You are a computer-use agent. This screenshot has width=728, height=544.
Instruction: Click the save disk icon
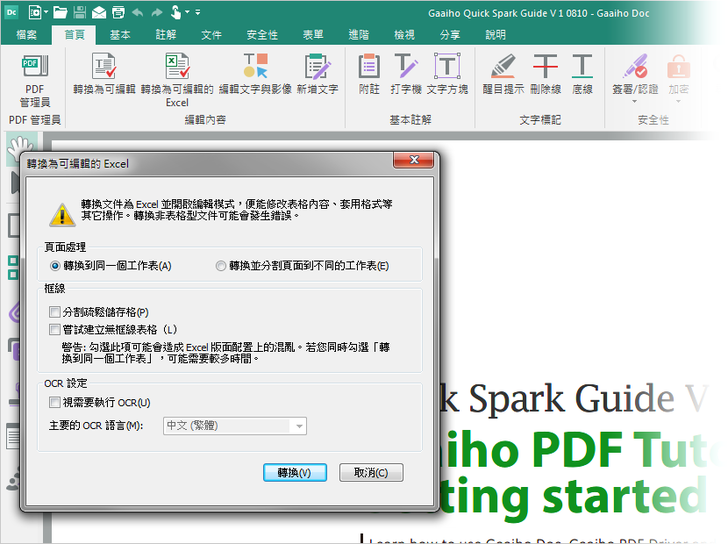[80, 13]
